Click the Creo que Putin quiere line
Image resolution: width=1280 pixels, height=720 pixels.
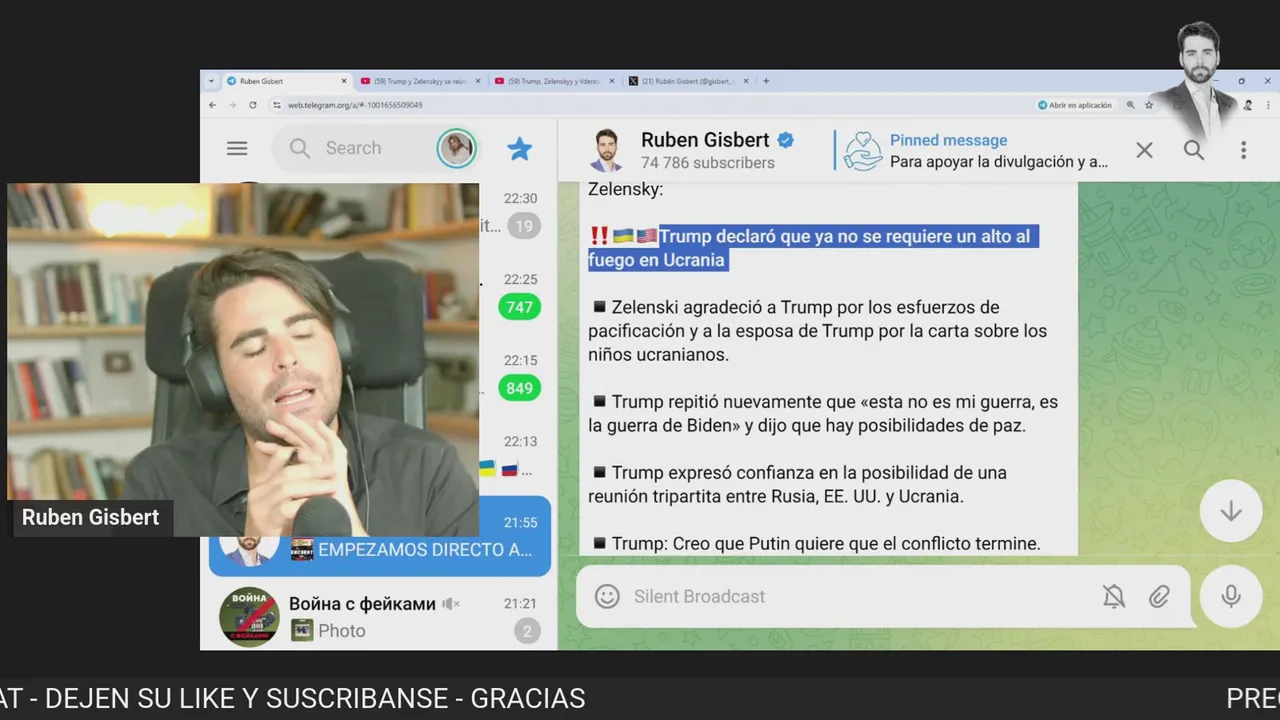[815, 543]
